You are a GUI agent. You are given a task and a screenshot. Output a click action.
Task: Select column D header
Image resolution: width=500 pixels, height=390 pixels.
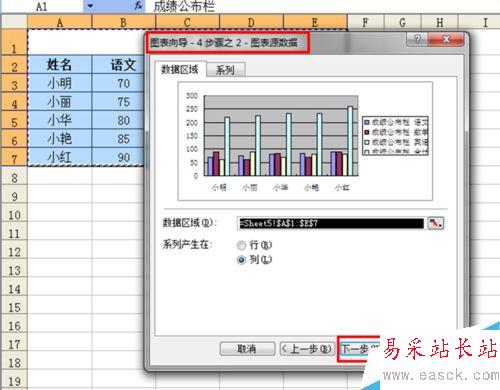251,22
